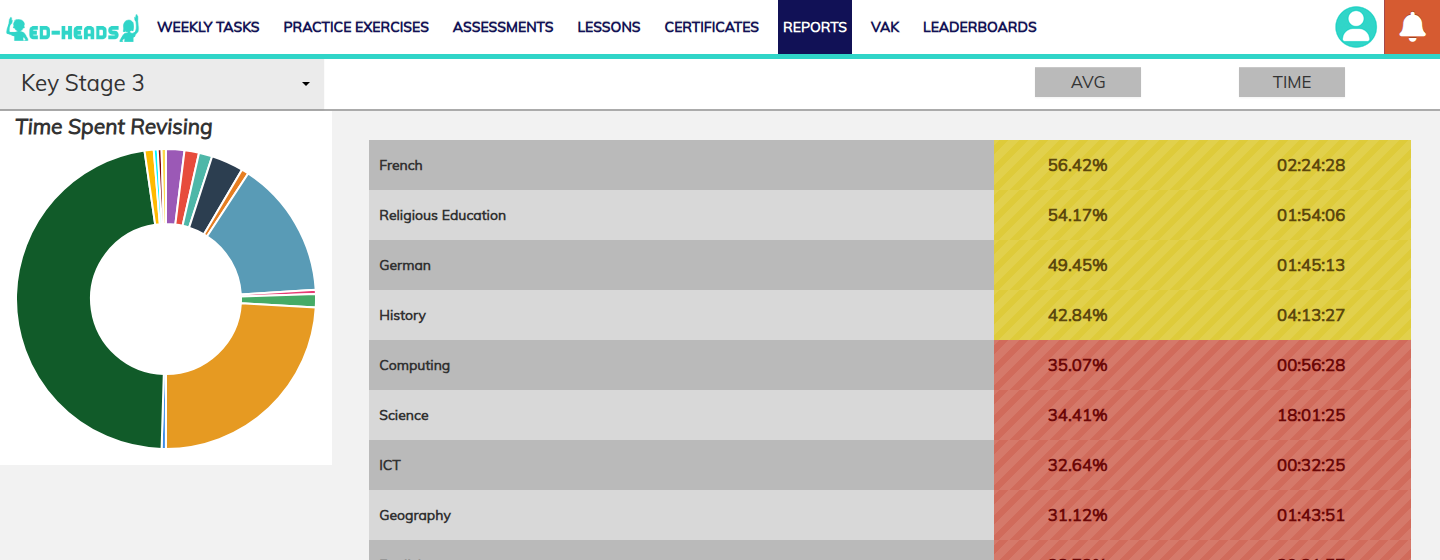Sort by the TIME button

click(1292, 82)
